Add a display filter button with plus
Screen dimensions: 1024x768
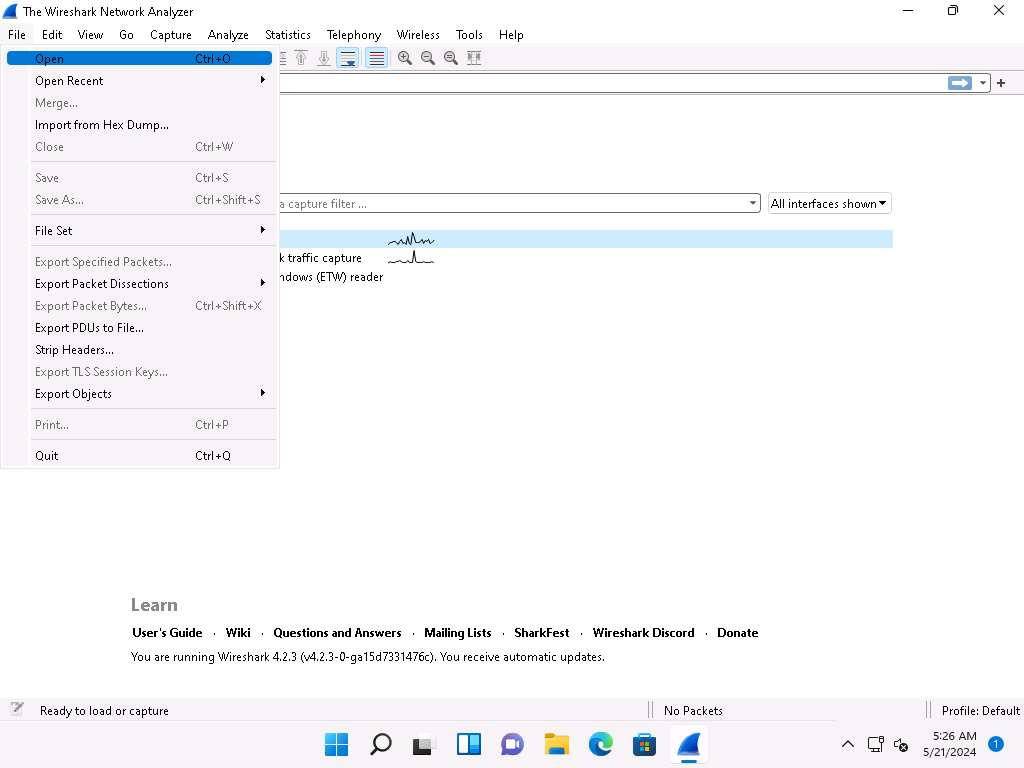pos(1001,83)
